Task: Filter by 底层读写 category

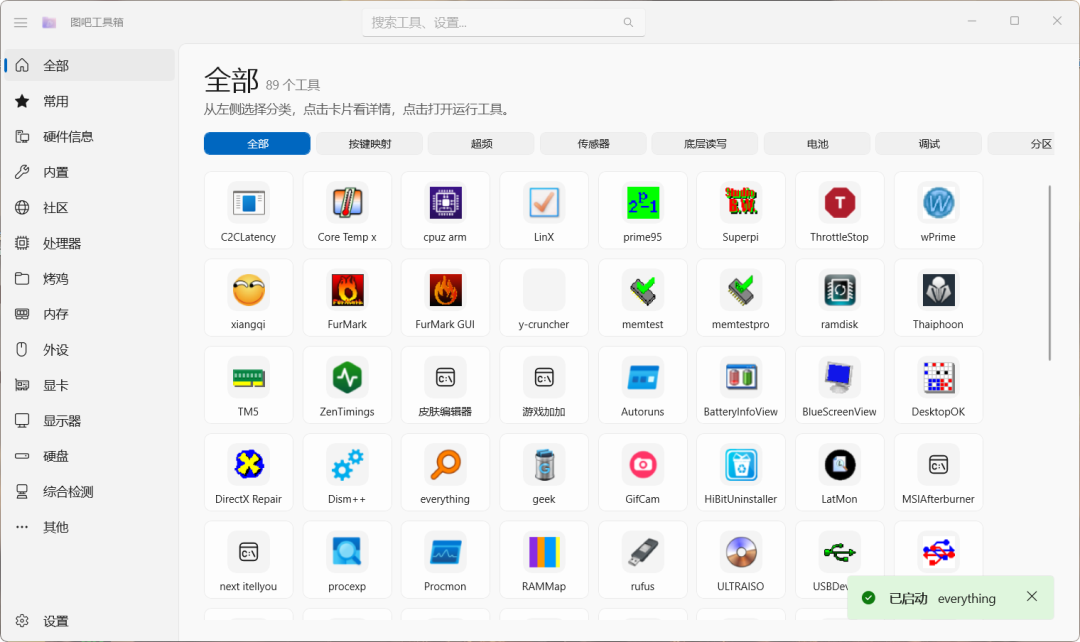Action: click(705, 143)
